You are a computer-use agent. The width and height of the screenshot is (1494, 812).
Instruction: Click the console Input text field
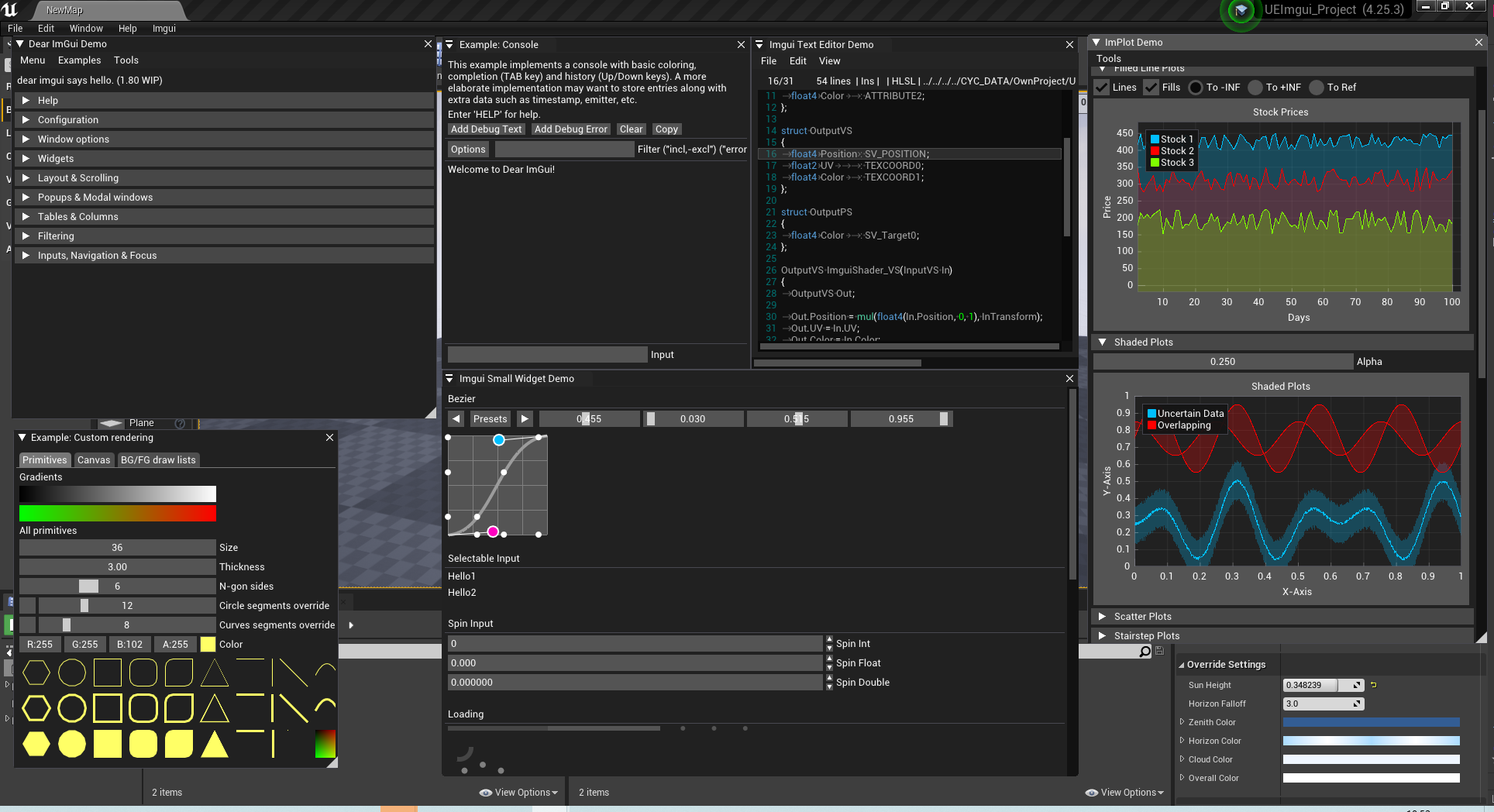(548, 355)
